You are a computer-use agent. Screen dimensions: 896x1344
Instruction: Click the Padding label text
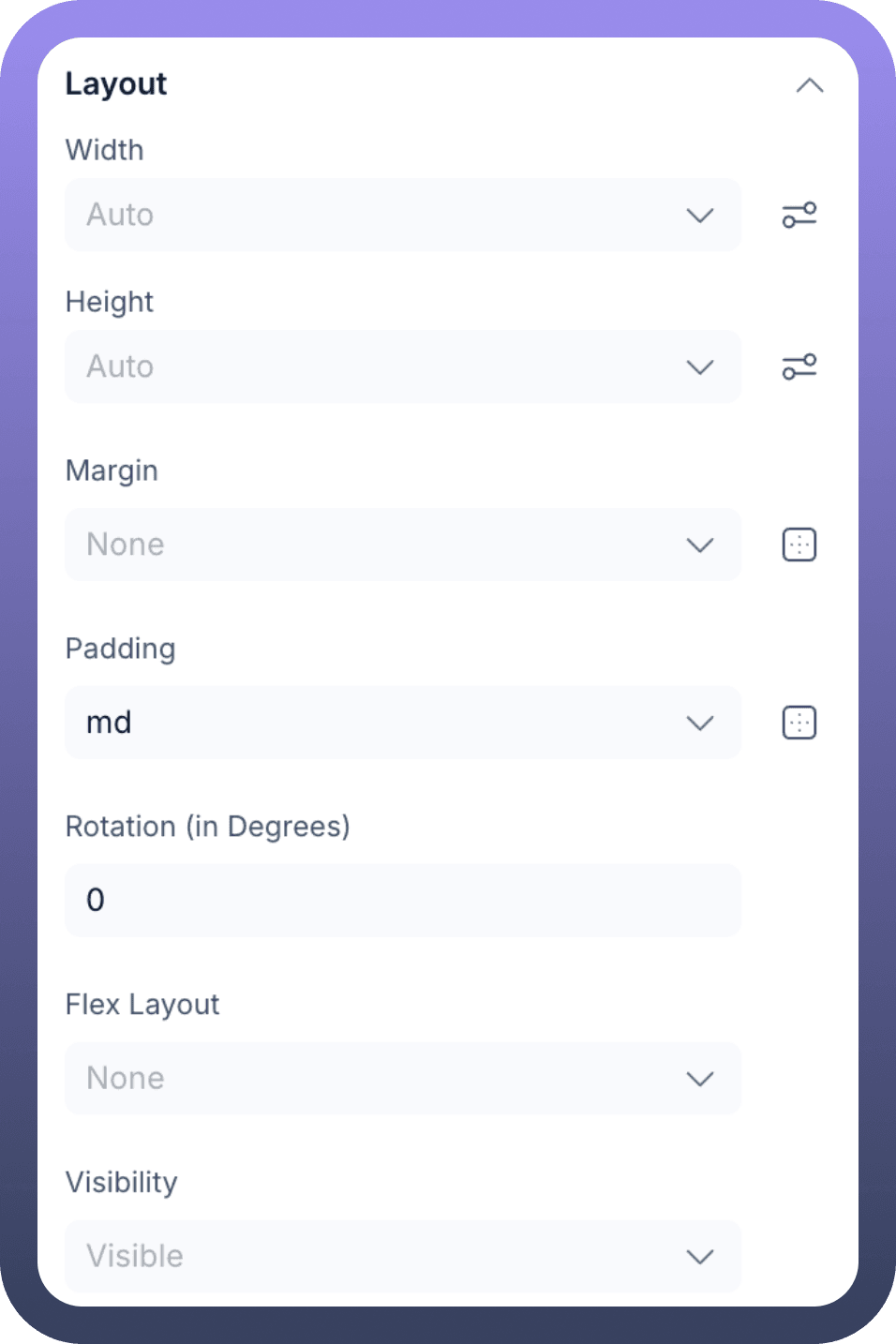121,649
